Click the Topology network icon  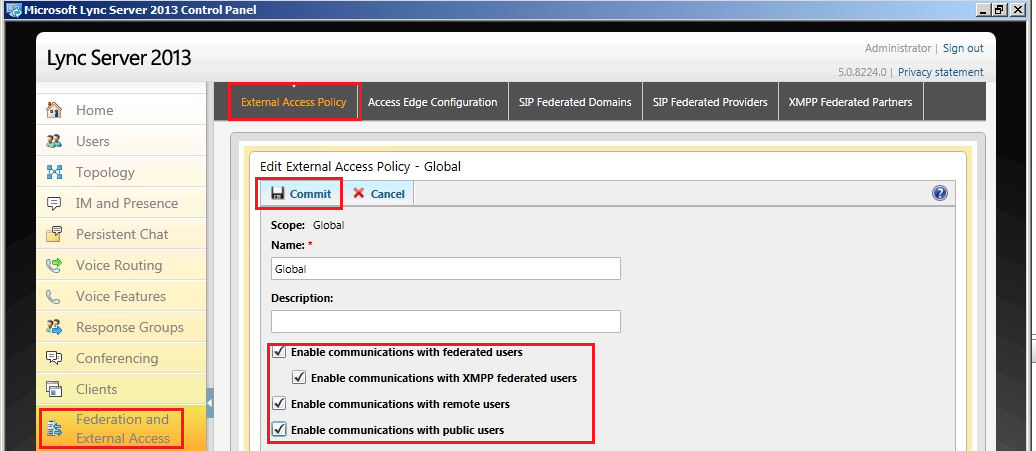coord(54,172)
